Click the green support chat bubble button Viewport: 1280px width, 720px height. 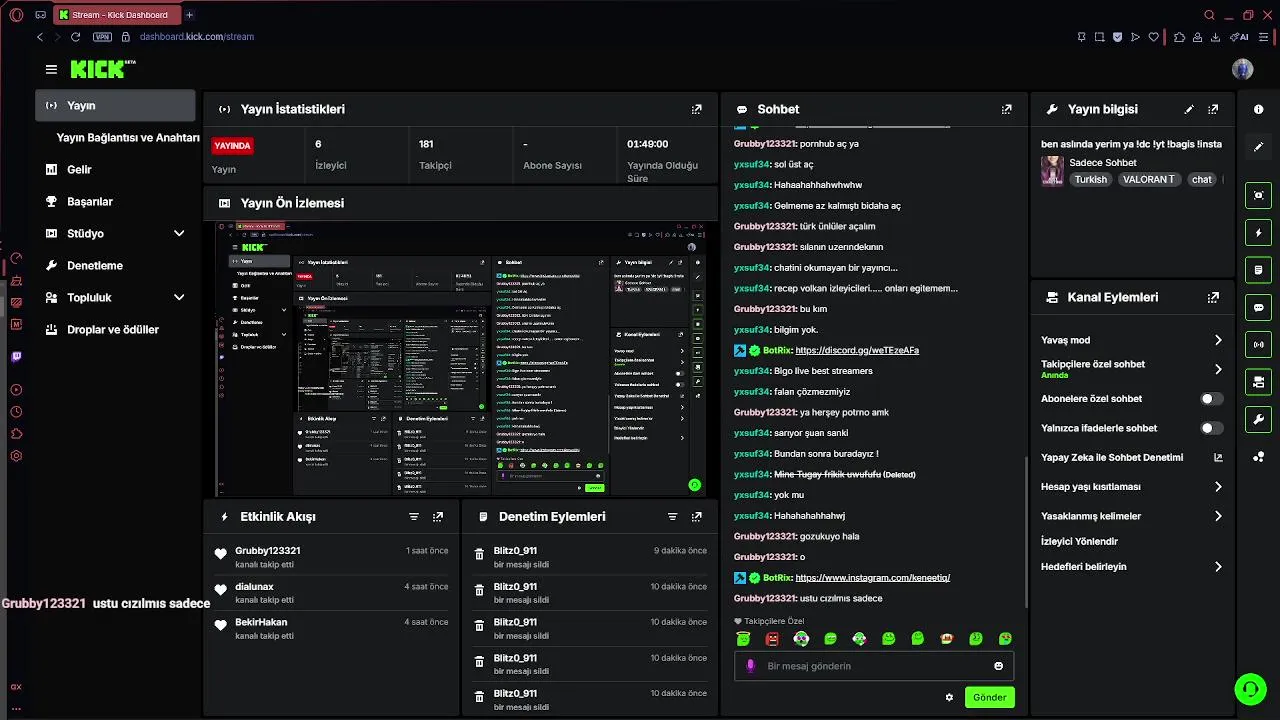tap(1249, 688)
